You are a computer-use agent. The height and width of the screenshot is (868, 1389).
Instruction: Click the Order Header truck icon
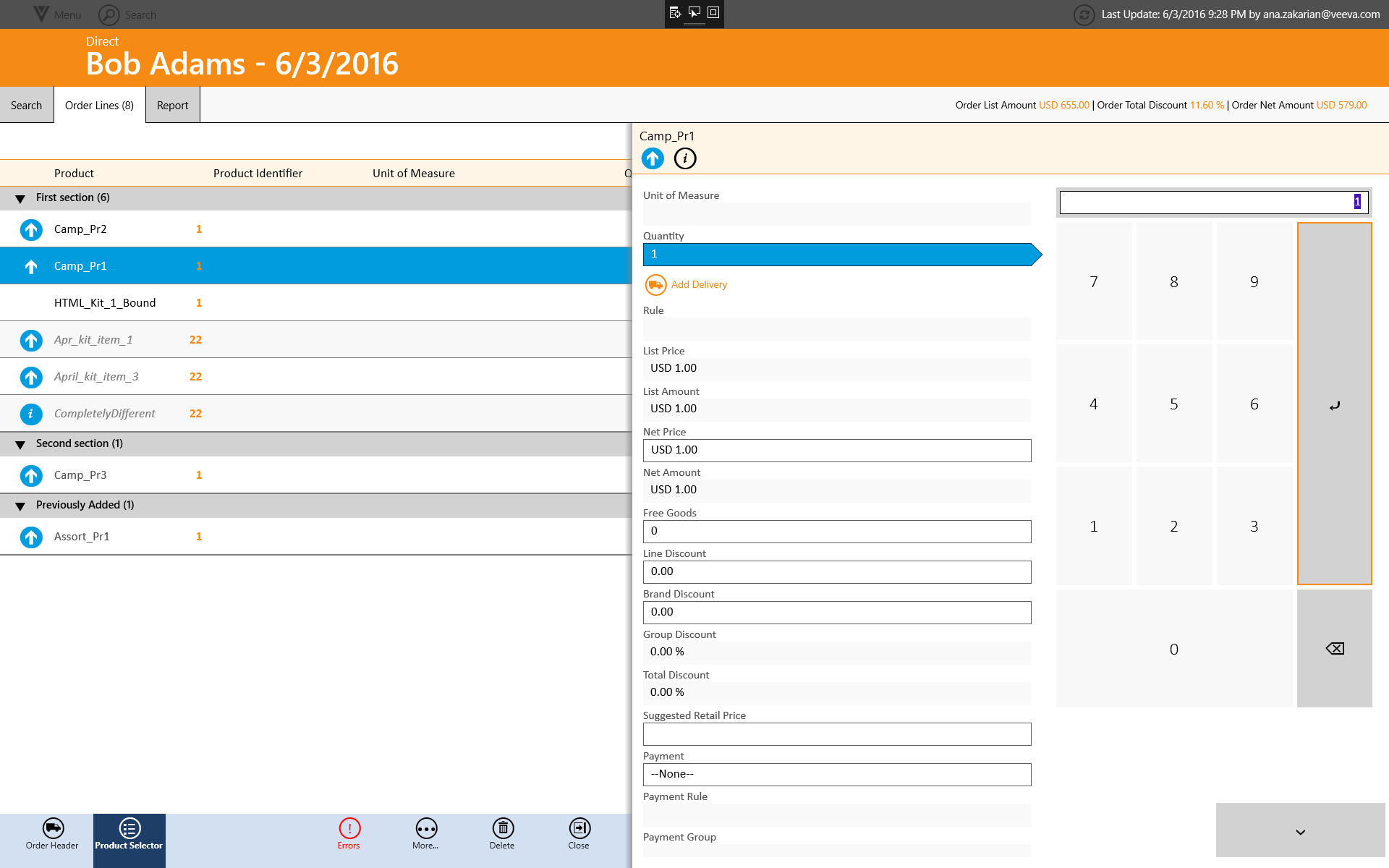[x=53, y=828]
